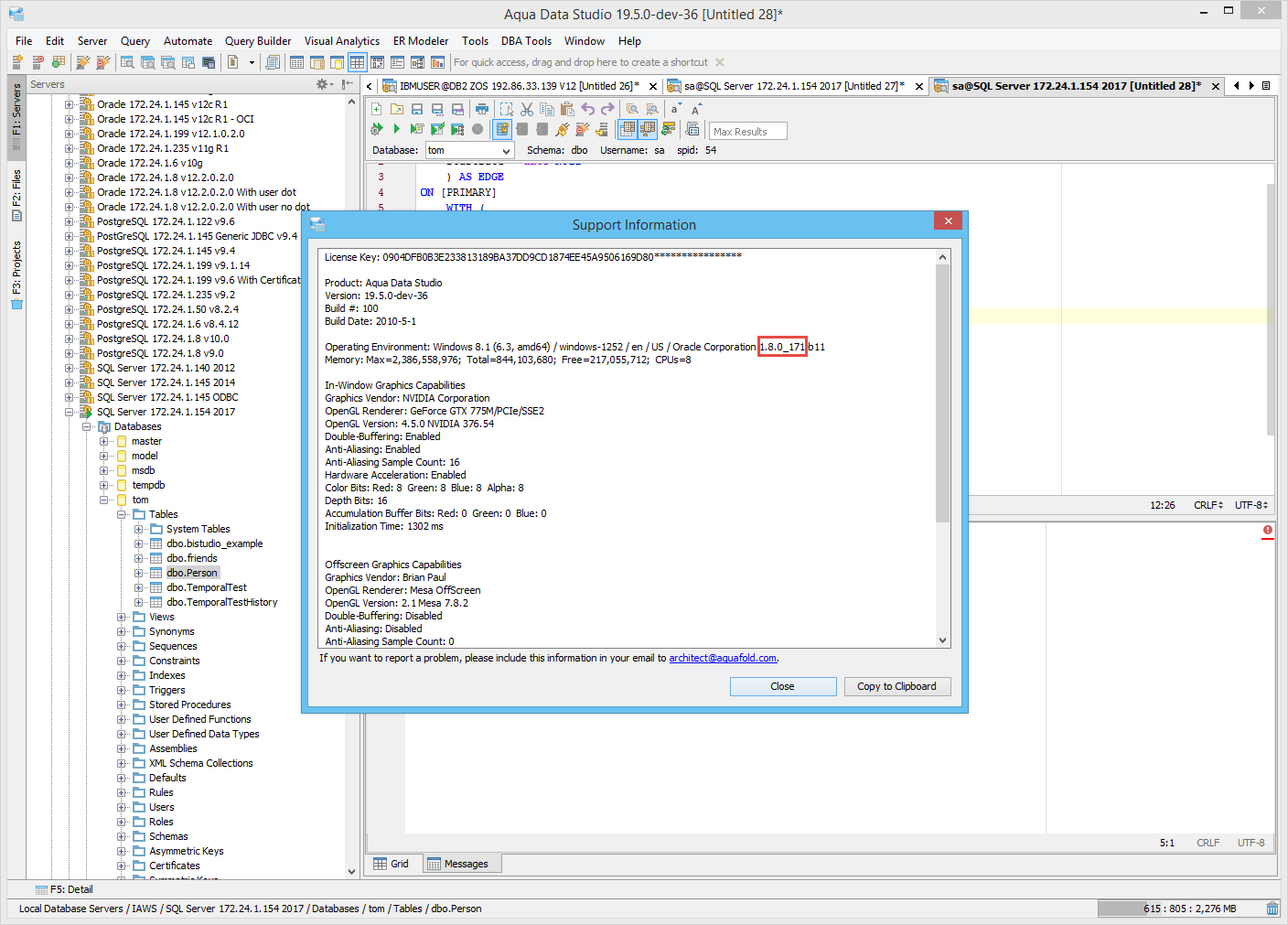Run the query with the green play icon

coord(397,129)
